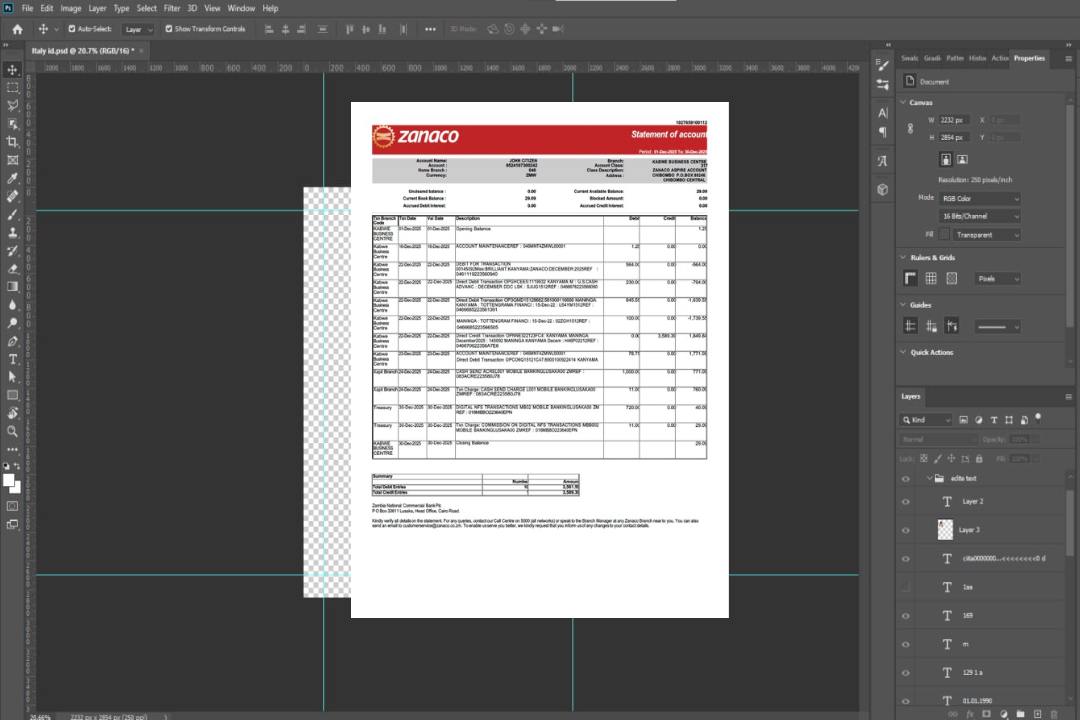This screenshot has height=720, width=1080.
Task: Toggle Show Transform Controls checkbox
Action: [169, 29]
